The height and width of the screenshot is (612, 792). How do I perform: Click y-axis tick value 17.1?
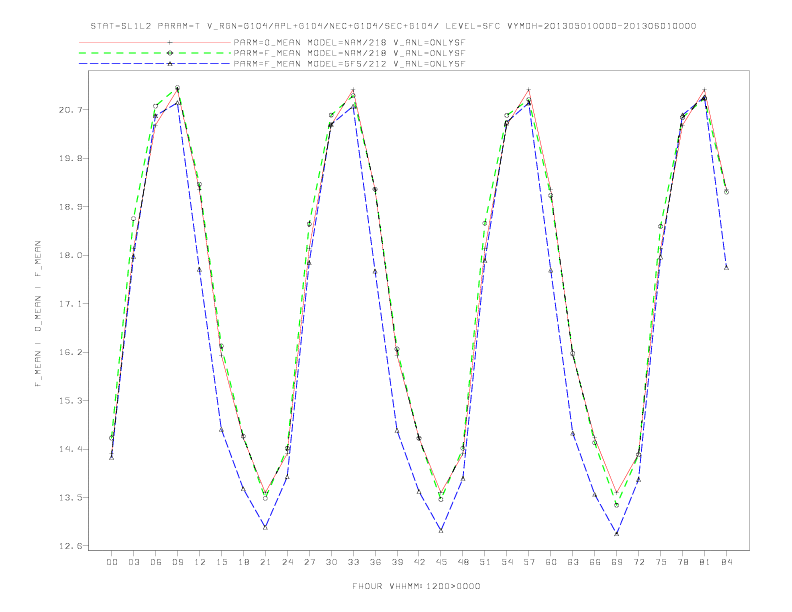(69, 303)
